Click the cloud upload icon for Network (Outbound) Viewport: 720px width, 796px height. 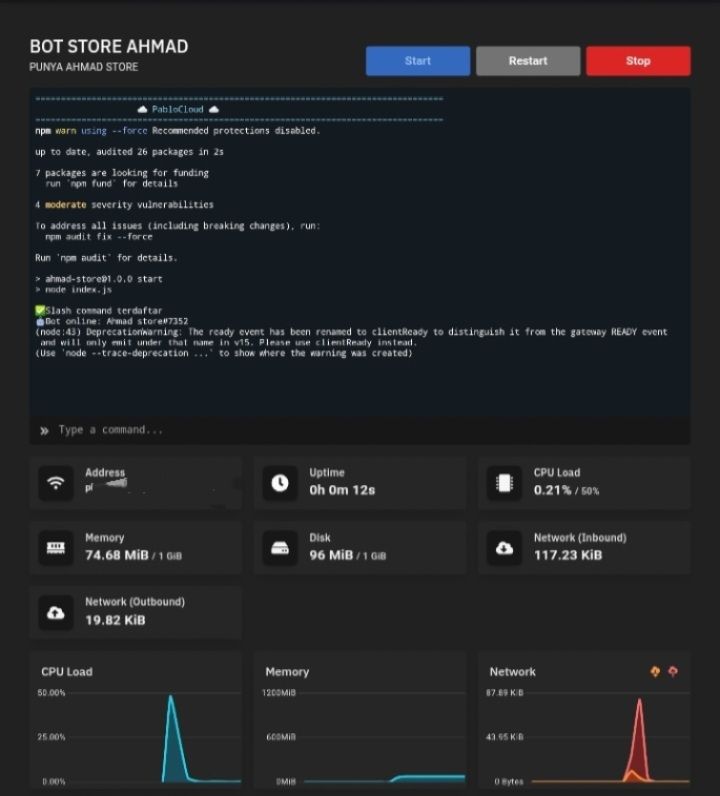(x=56, y=613)
